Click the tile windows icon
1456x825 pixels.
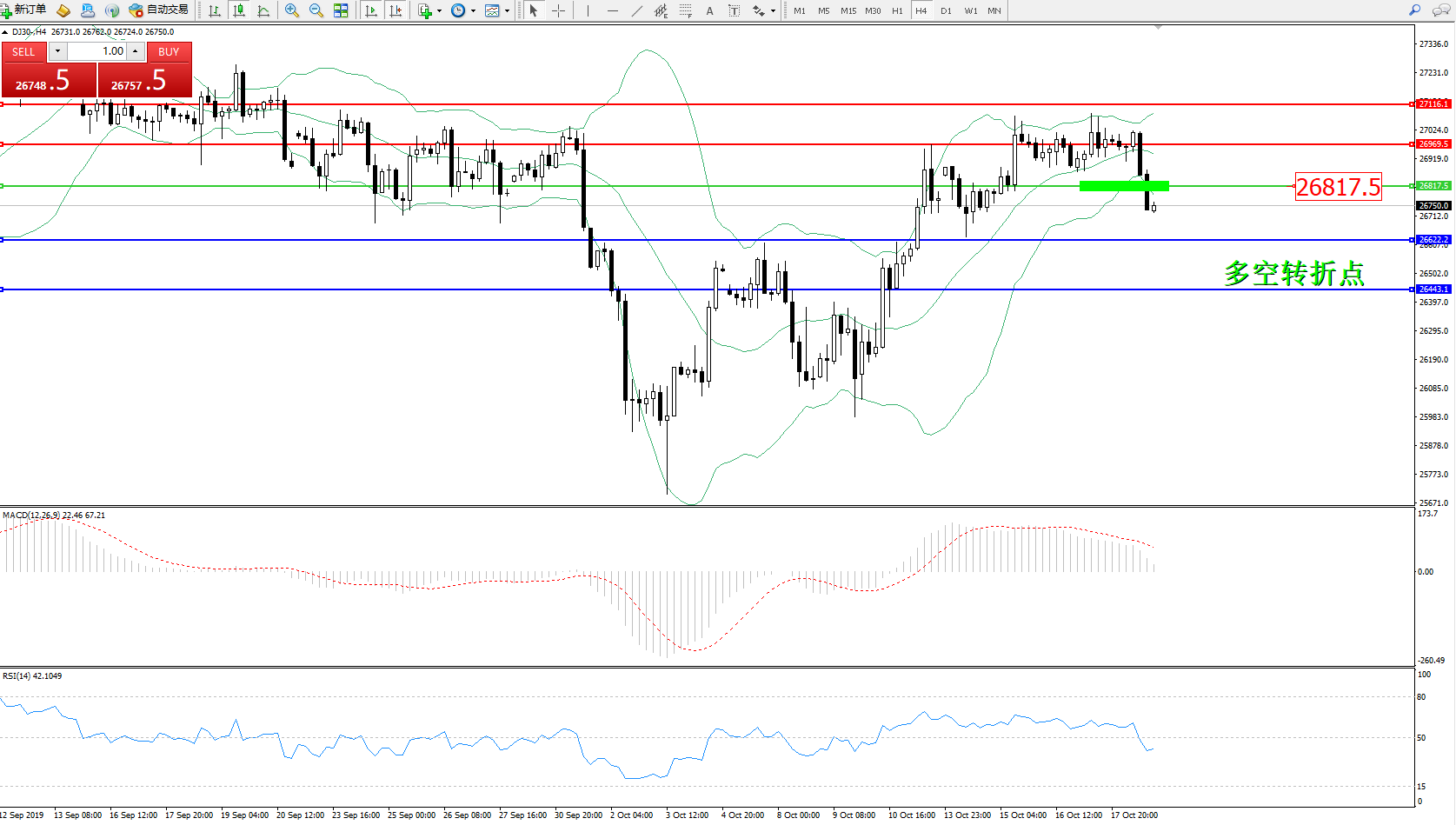[341, 10]
